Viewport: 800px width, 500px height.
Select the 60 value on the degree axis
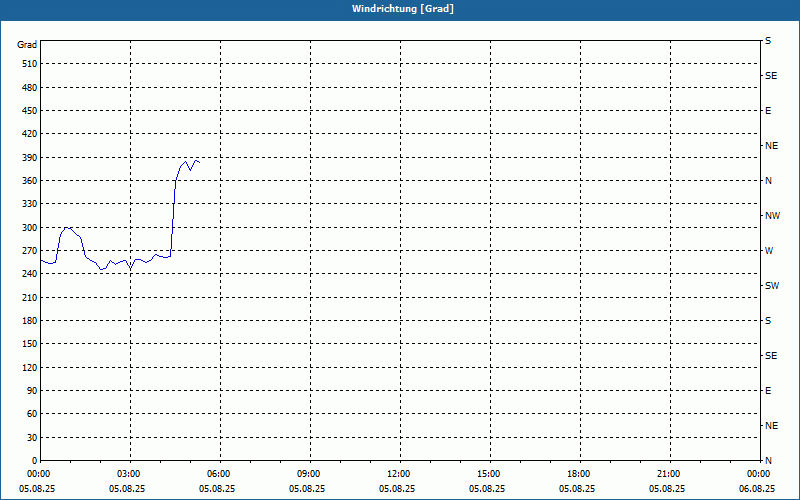32,414
